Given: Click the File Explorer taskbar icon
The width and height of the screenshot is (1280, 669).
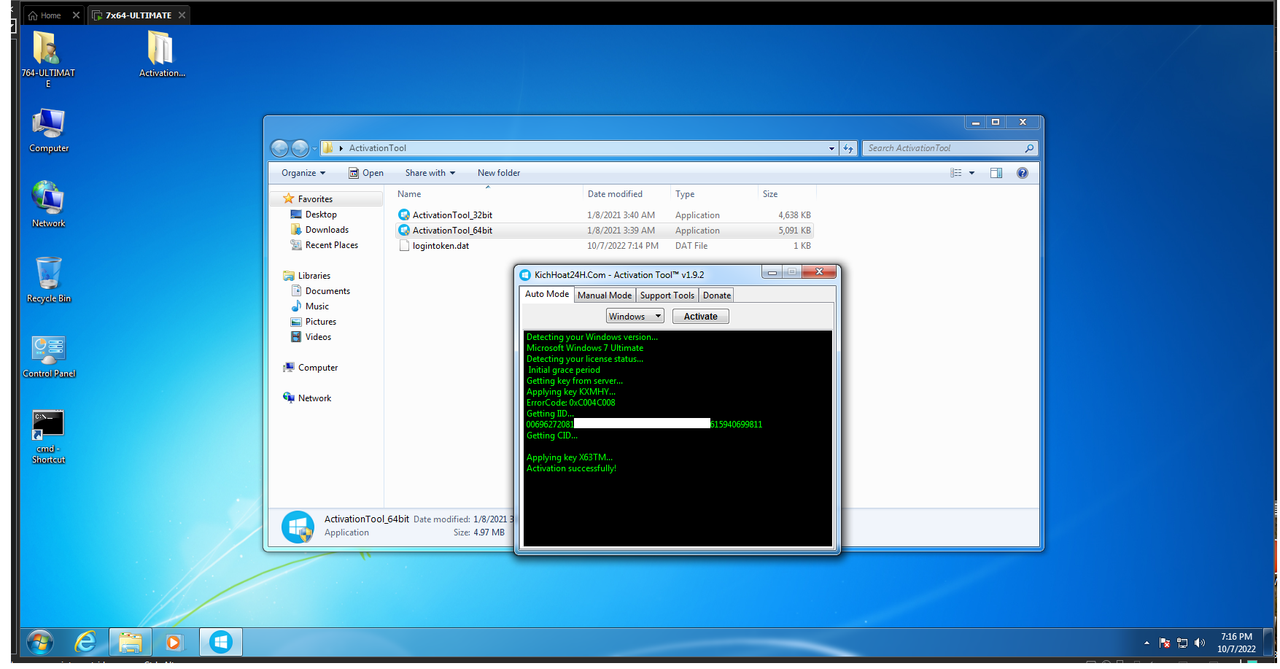Looking at the screenshot, I should [x=130, y=641].
